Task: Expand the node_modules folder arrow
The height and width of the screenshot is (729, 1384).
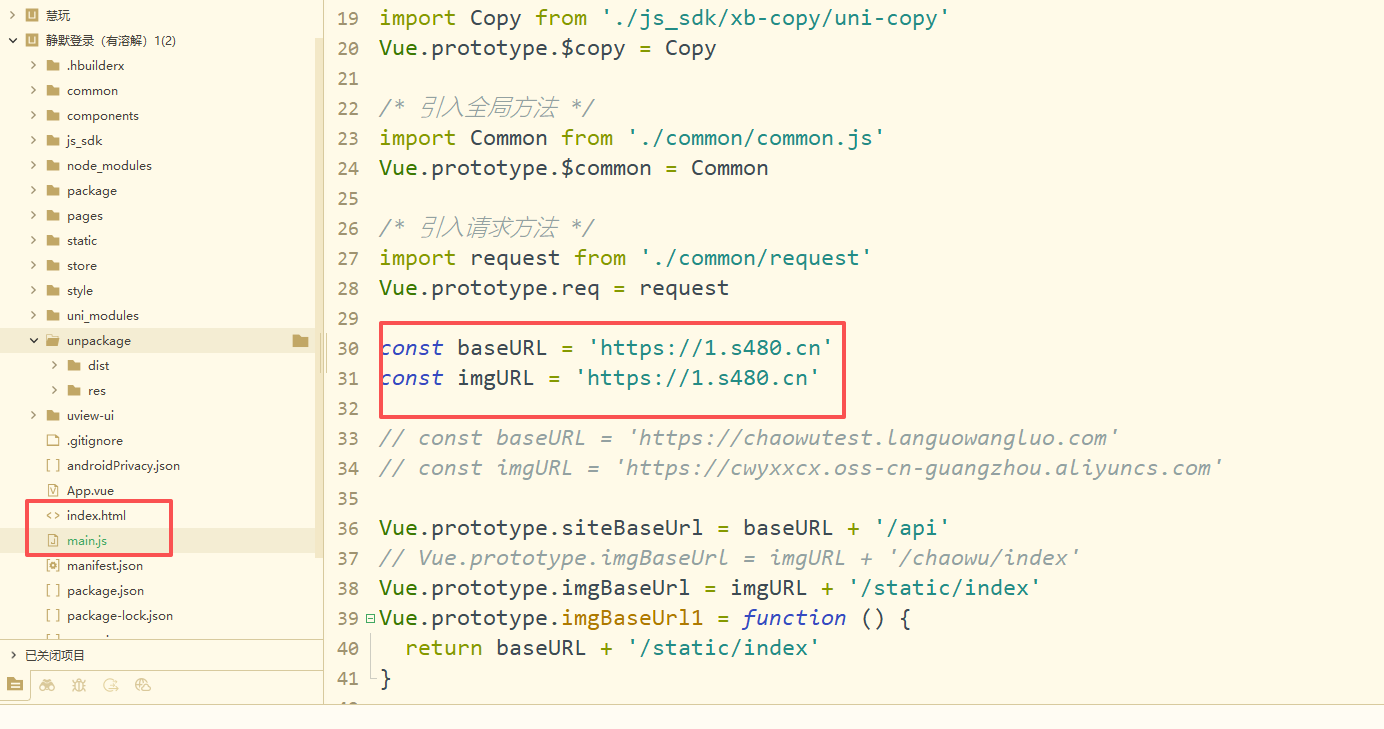Action: pyautogui.click(x=33, y=166)
